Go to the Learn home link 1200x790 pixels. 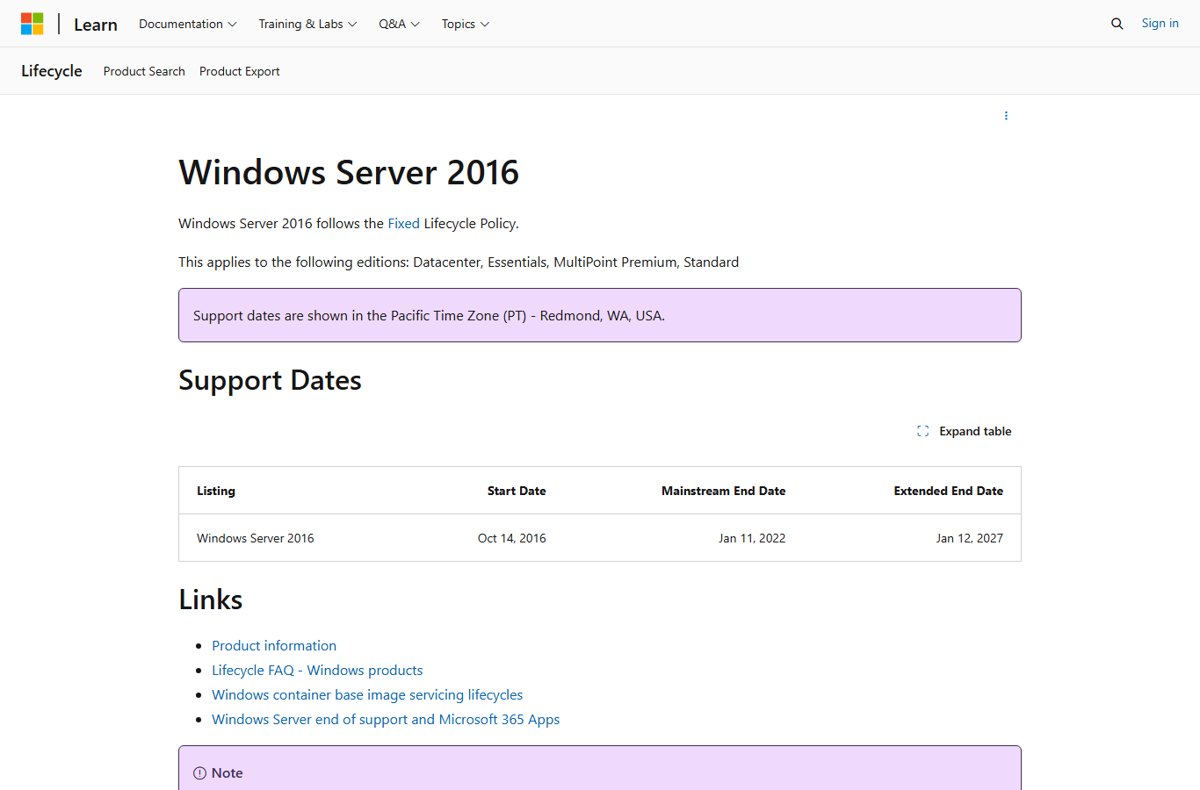(96, 24)
